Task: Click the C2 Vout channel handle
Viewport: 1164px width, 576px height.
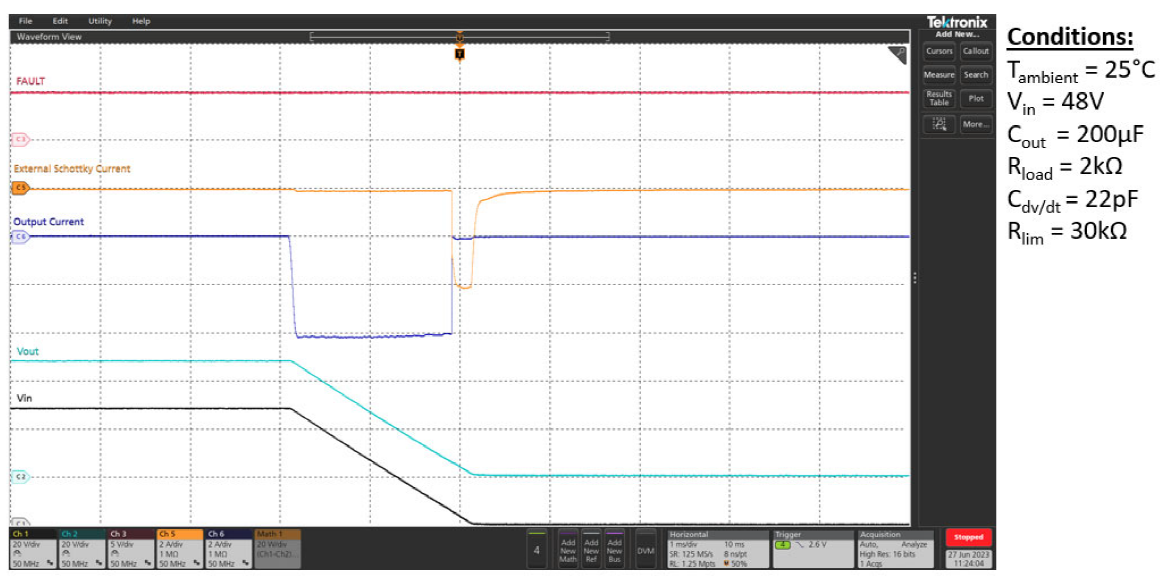Action: [x=19, y=476]
